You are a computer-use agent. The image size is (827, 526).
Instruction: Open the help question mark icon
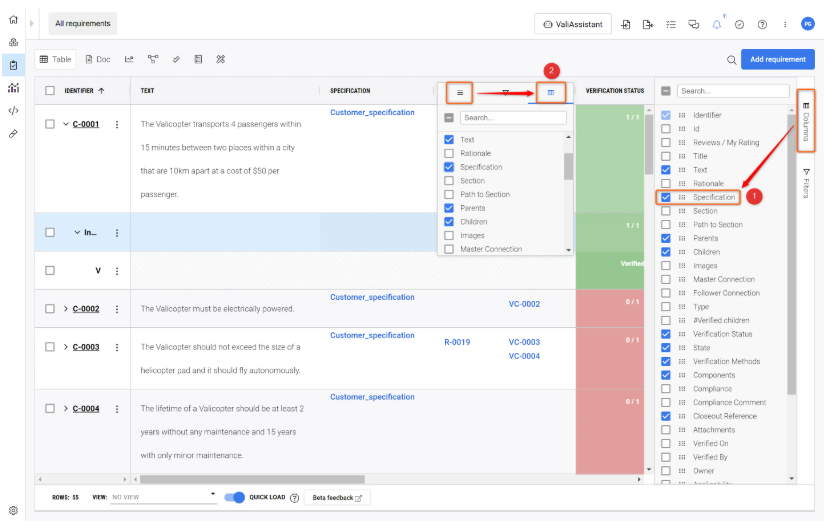[x=762, y=24]
